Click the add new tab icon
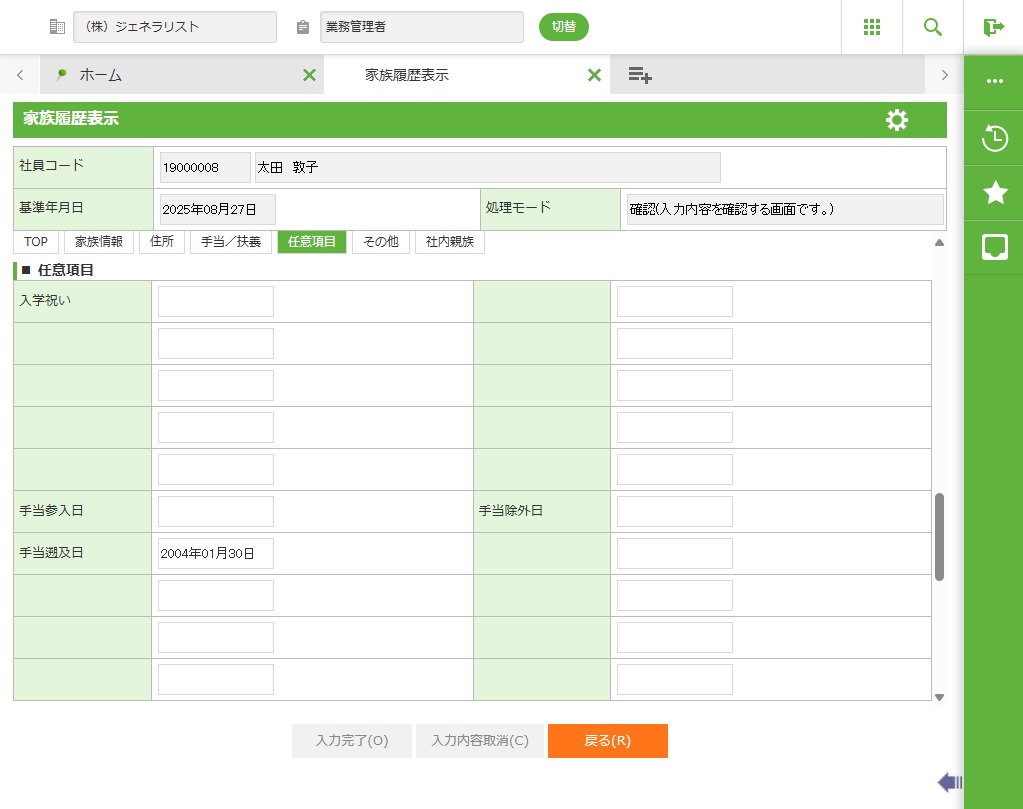 click(x=640, y=75)
